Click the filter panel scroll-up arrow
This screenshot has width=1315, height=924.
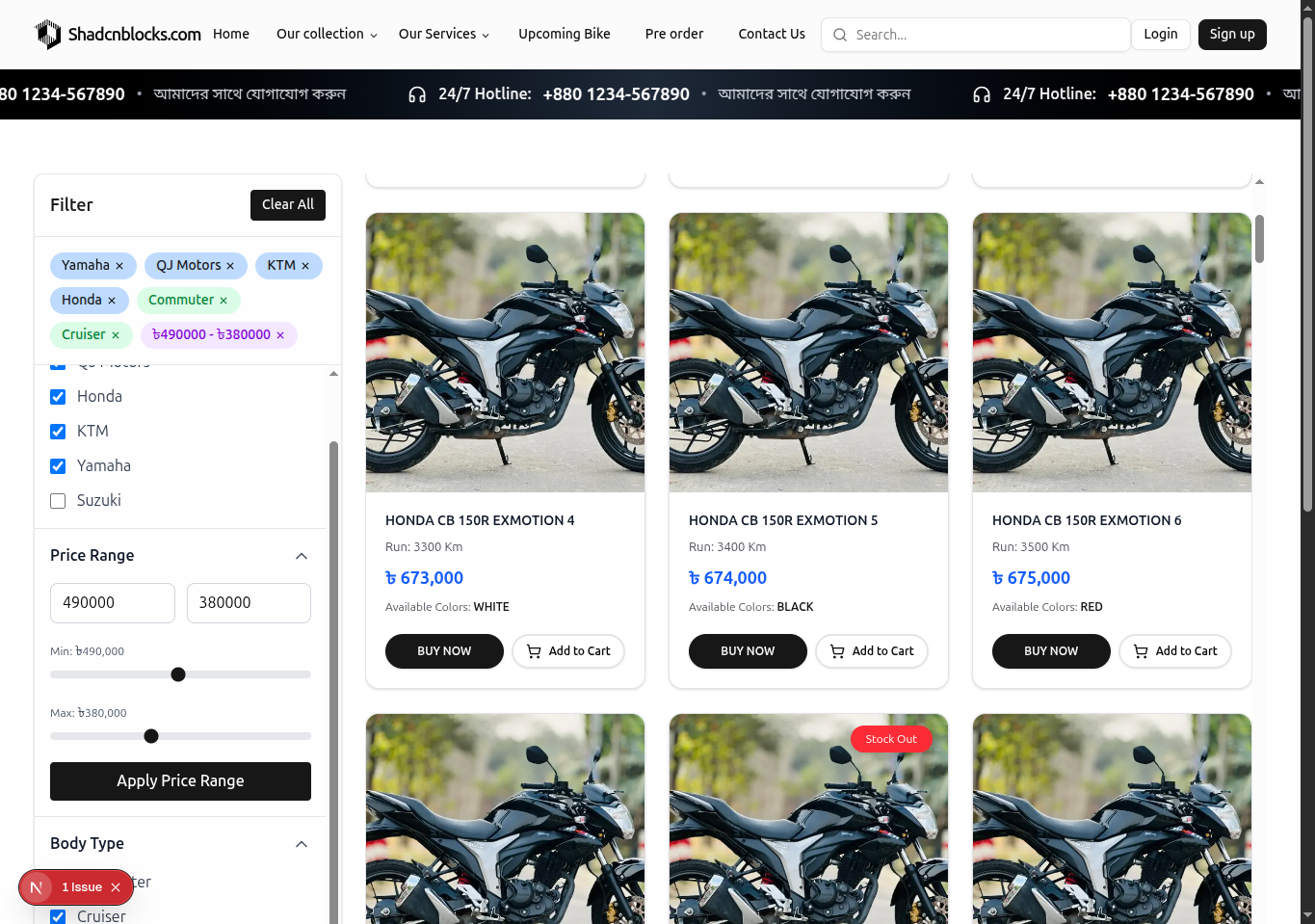point(333,374)
